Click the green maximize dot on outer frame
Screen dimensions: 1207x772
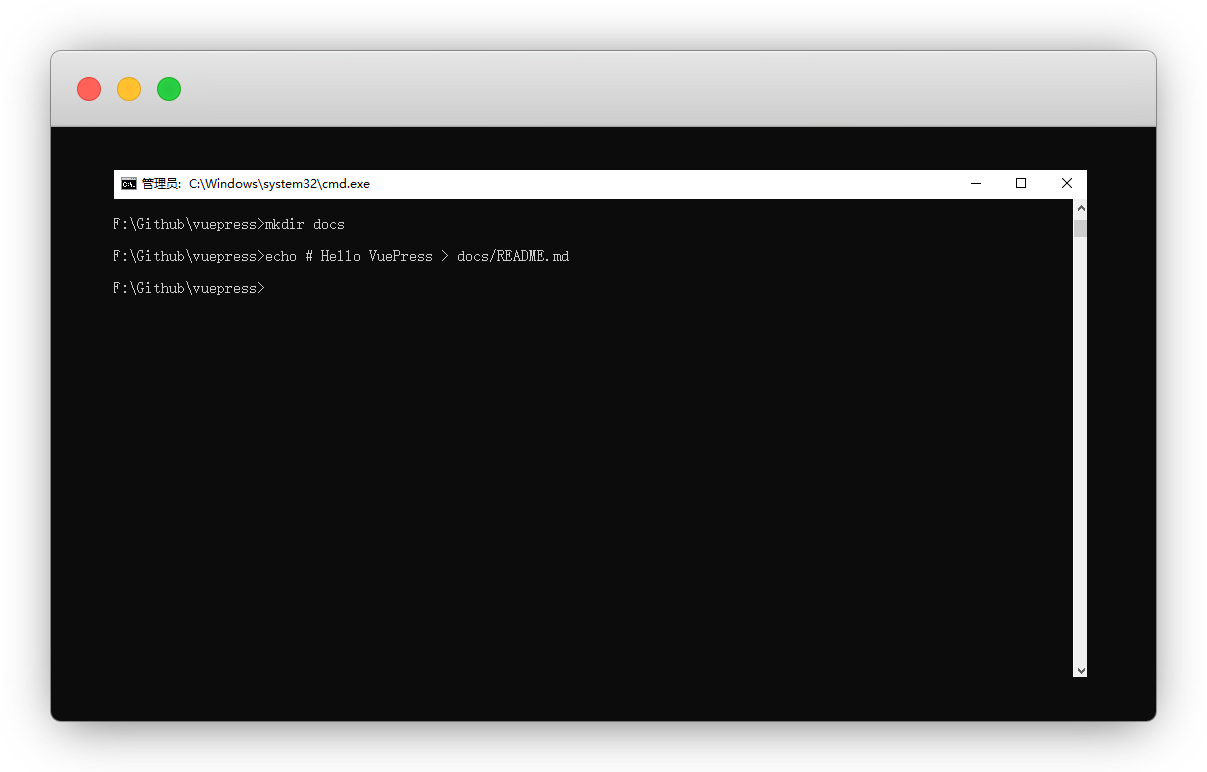pyautogui.click(x=169, y=89)
